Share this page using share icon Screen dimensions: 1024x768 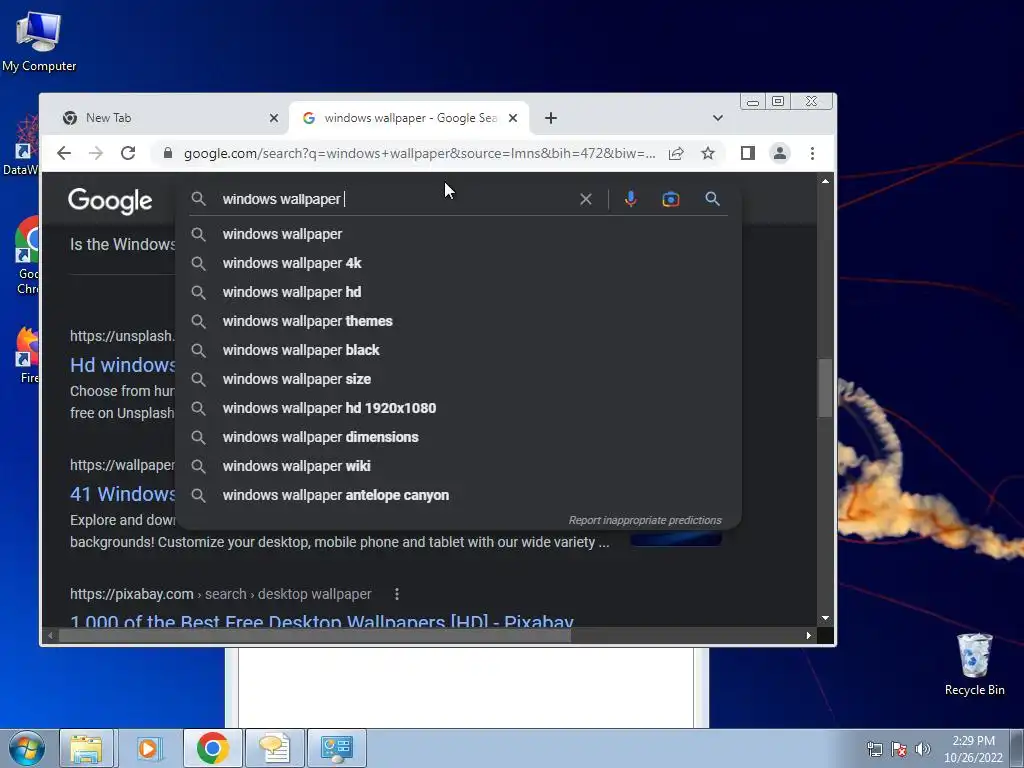[x=676, y=153]
